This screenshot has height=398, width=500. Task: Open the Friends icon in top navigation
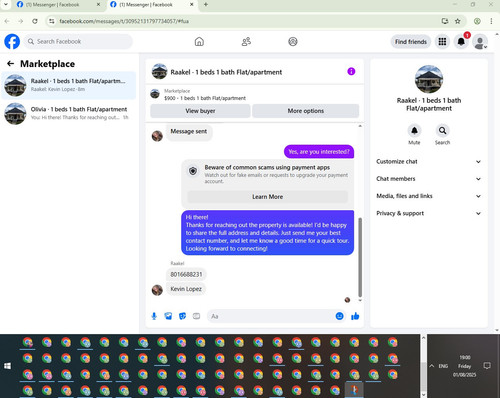tap(246, 42)
